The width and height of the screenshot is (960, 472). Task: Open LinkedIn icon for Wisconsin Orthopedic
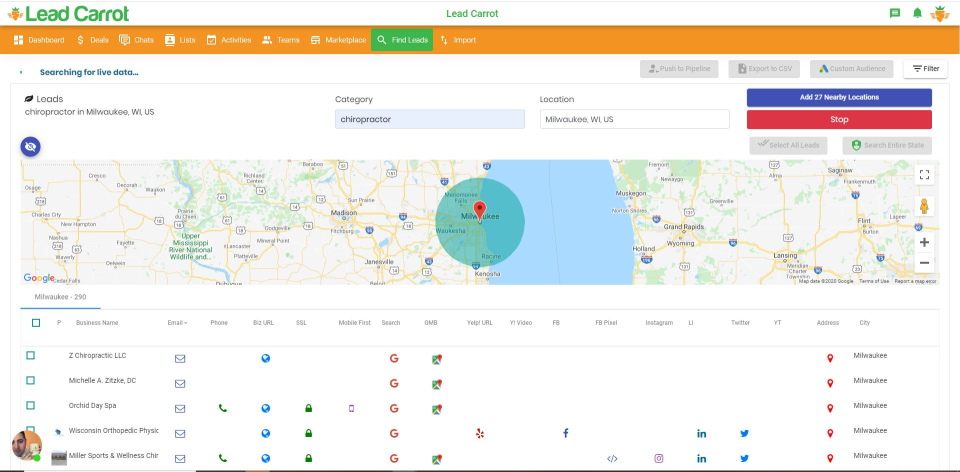click(702, 433)
